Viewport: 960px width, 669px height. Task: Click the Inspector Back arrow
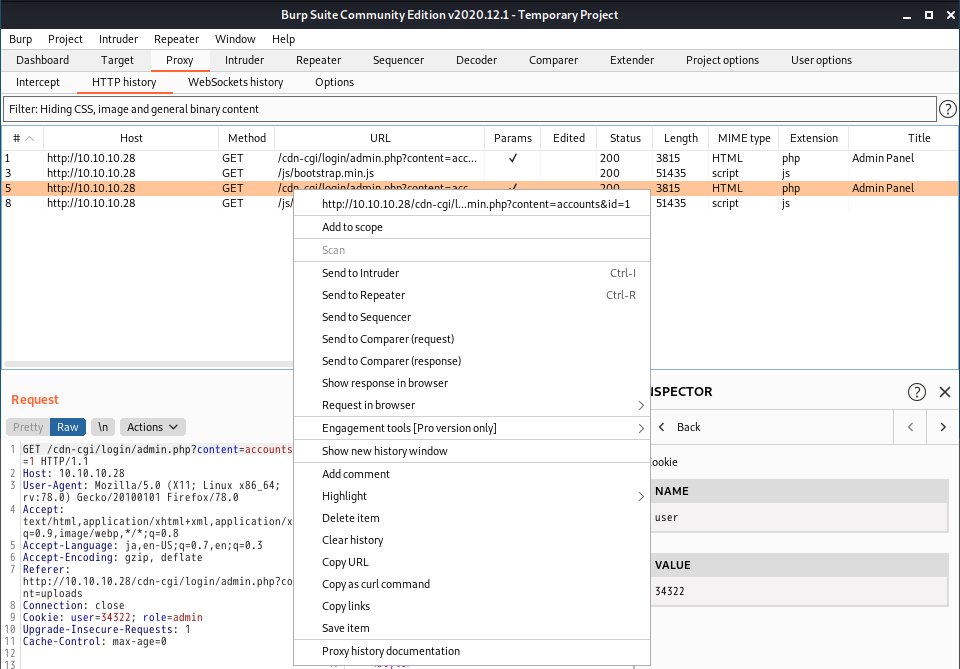(662, 427)
